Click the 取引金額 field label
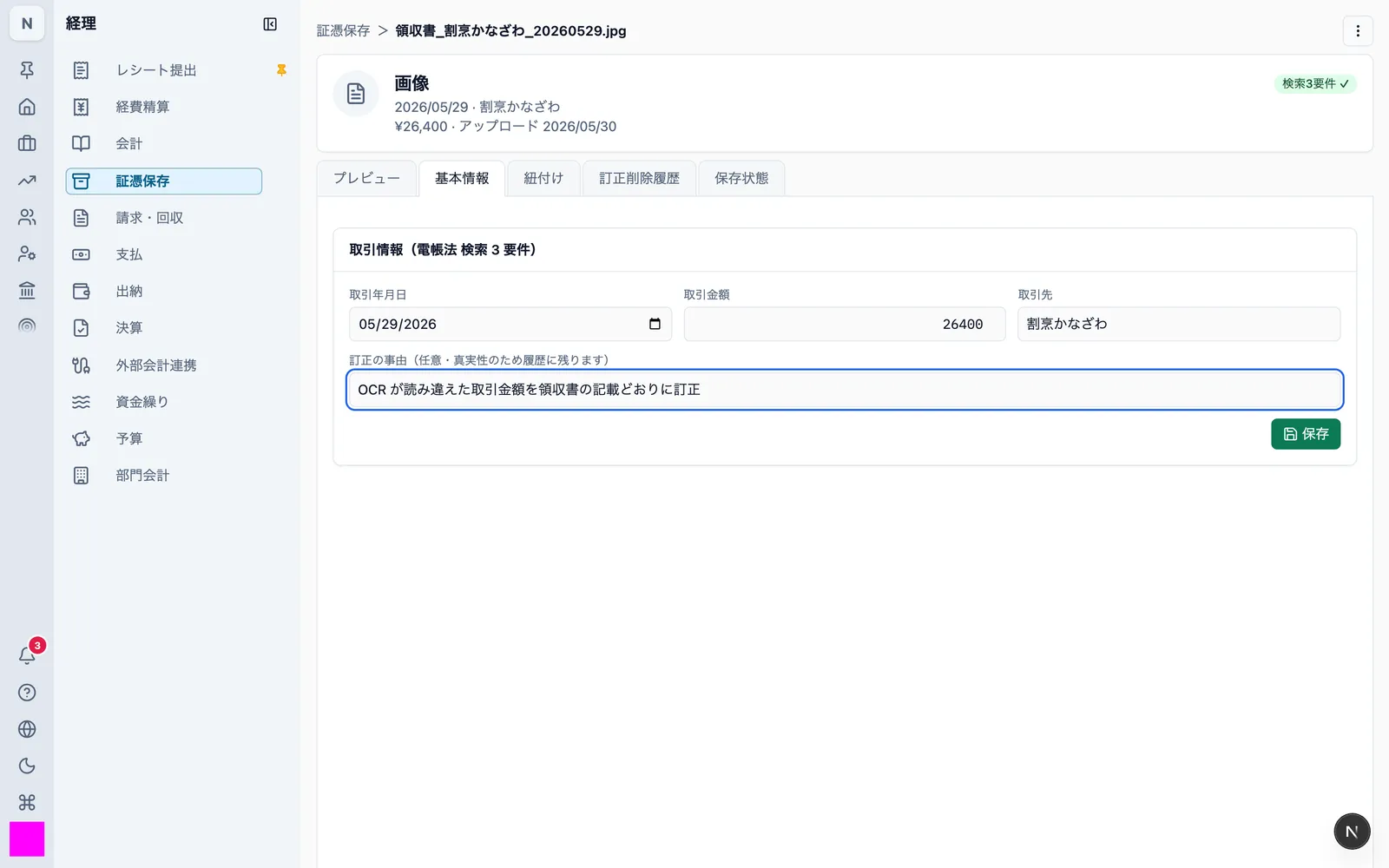 [x=707, y=295]
